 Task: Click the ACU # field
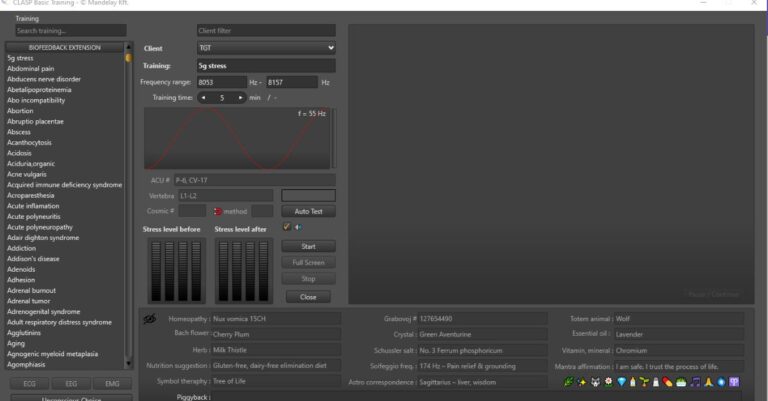point(255,180)
